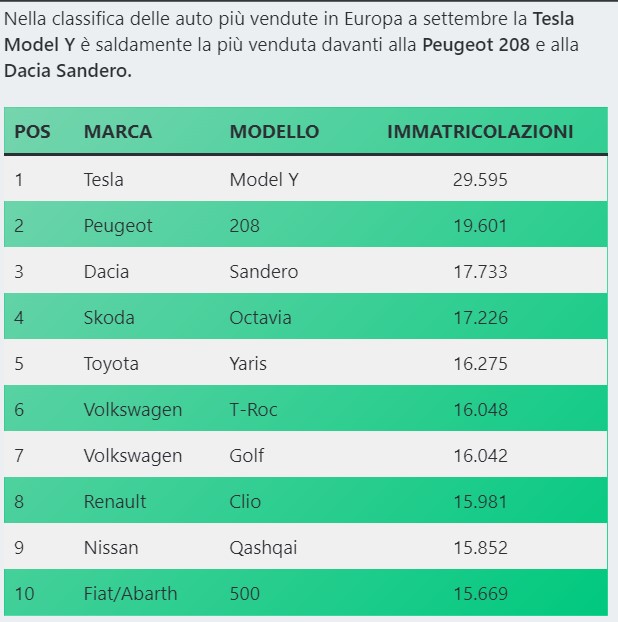618x622 pixels.
Task: Select the Renault brand cell
Action: 115,502
